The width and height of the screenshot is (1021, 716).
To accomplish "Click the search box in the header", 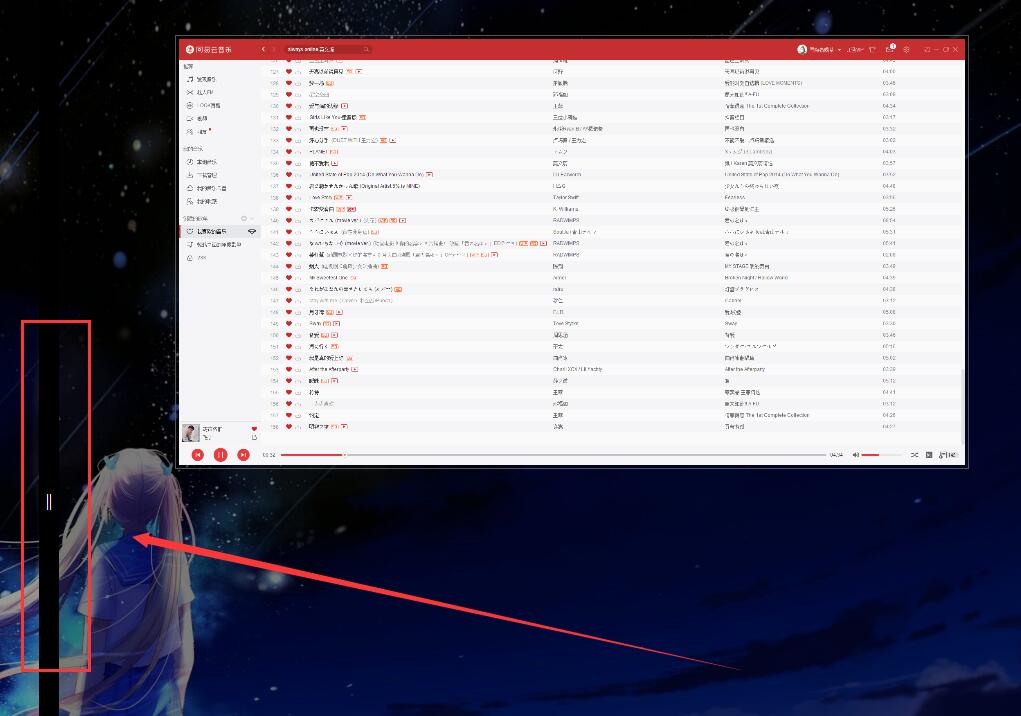I will click(x=328, y=49).
